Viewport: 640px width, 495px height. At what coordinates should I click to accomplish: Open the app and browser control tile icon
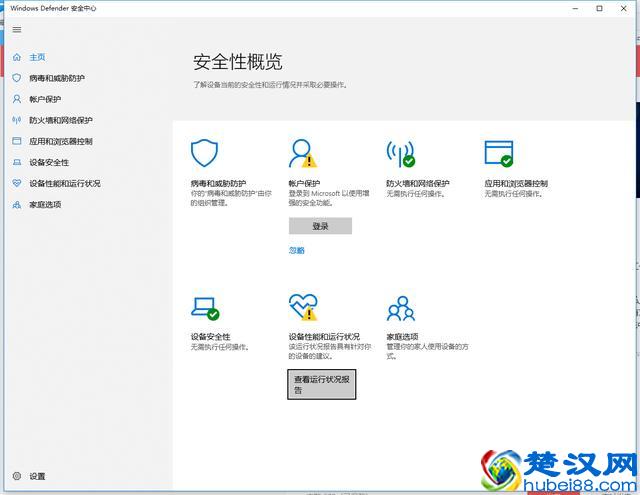coord(499,153)
